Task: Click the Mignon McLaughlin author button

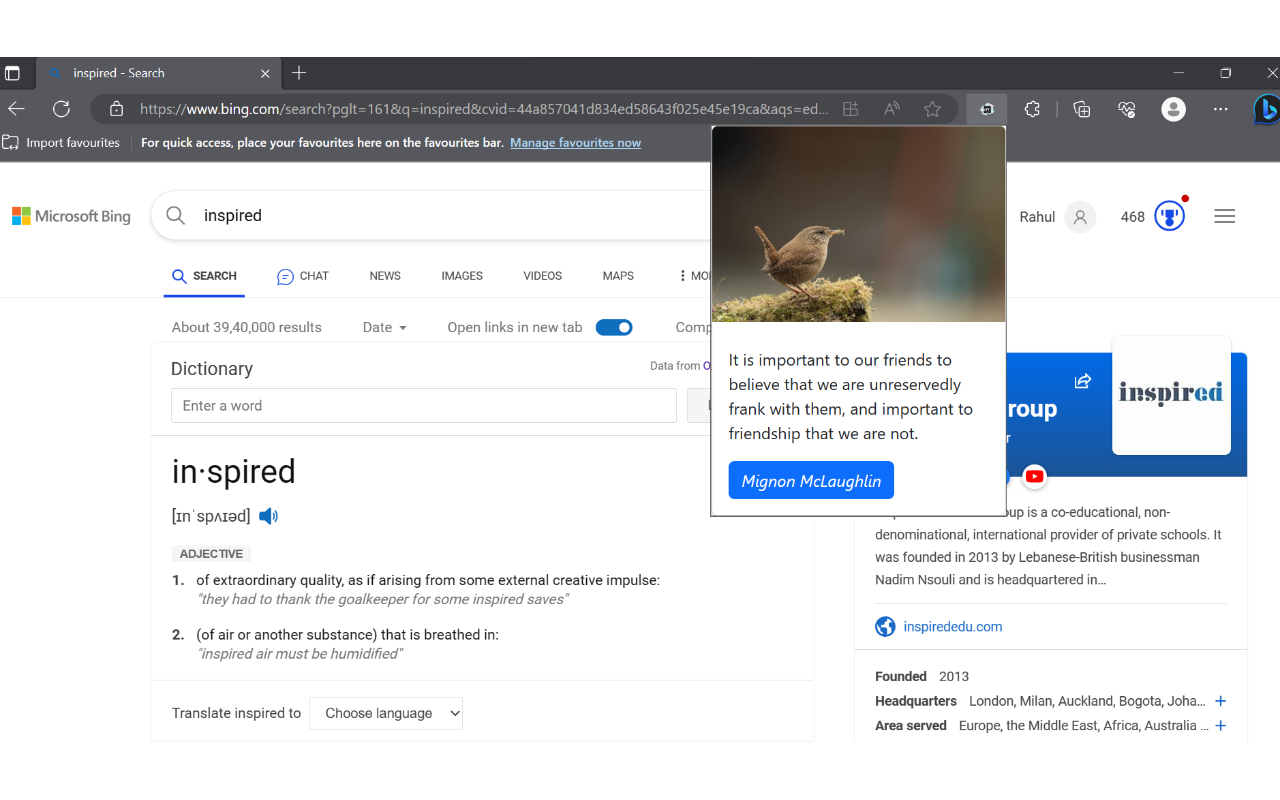Action: [811, 481]
